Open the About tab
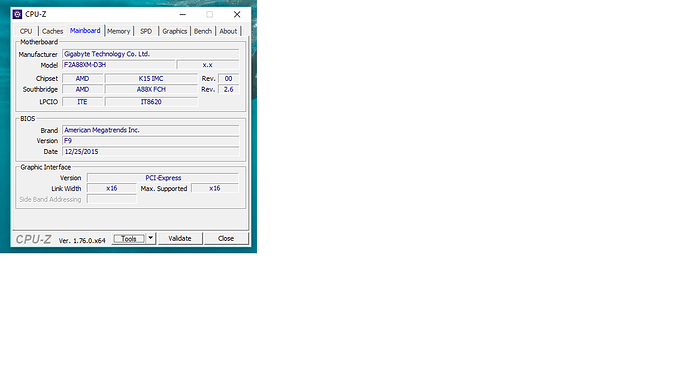690x388 pixels. 228,31
